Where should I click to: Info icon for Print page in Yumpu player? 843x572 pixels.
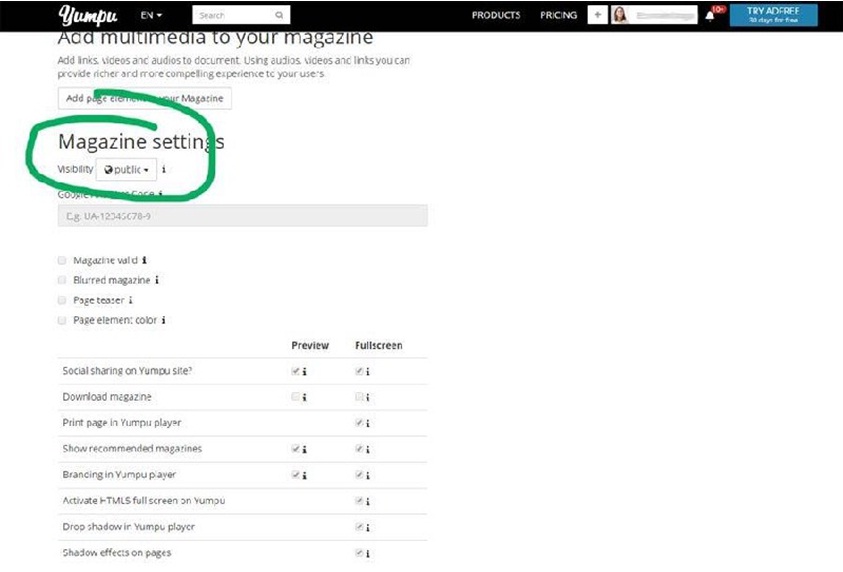tap(368, 424)
